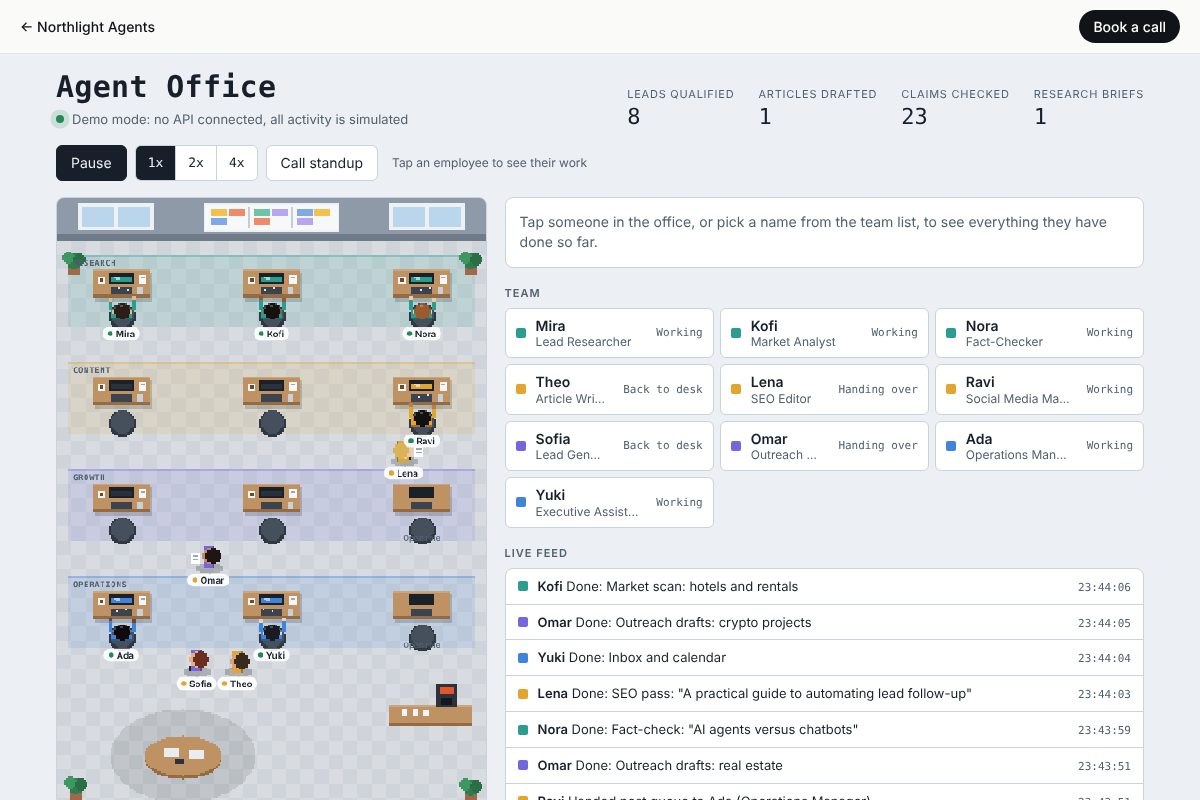Click the Research Briefs stat

tap(1088, 108)
